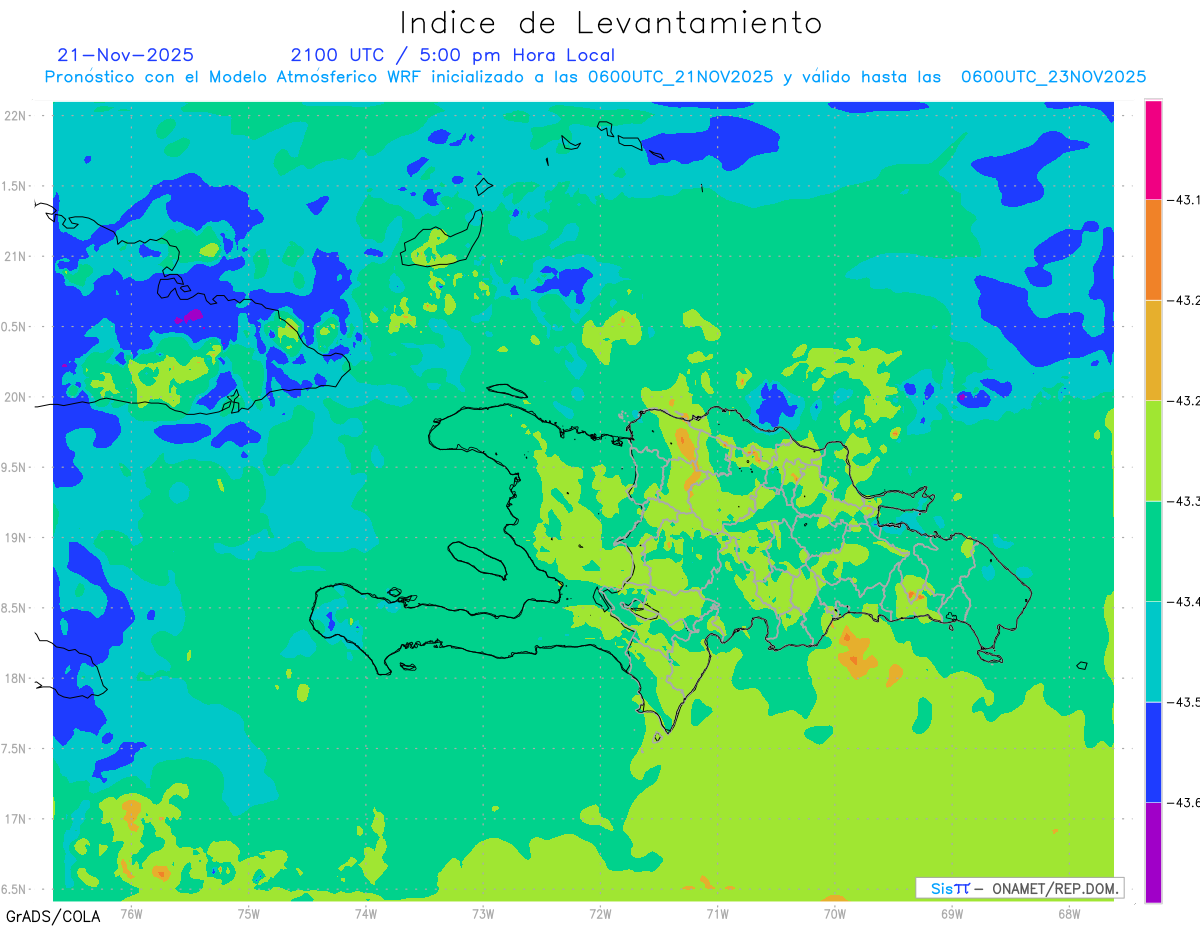Click the '76W' longitude label
Image resolution: width=1200 pixels, height=927 pixels.
click(x=131, y=912)
